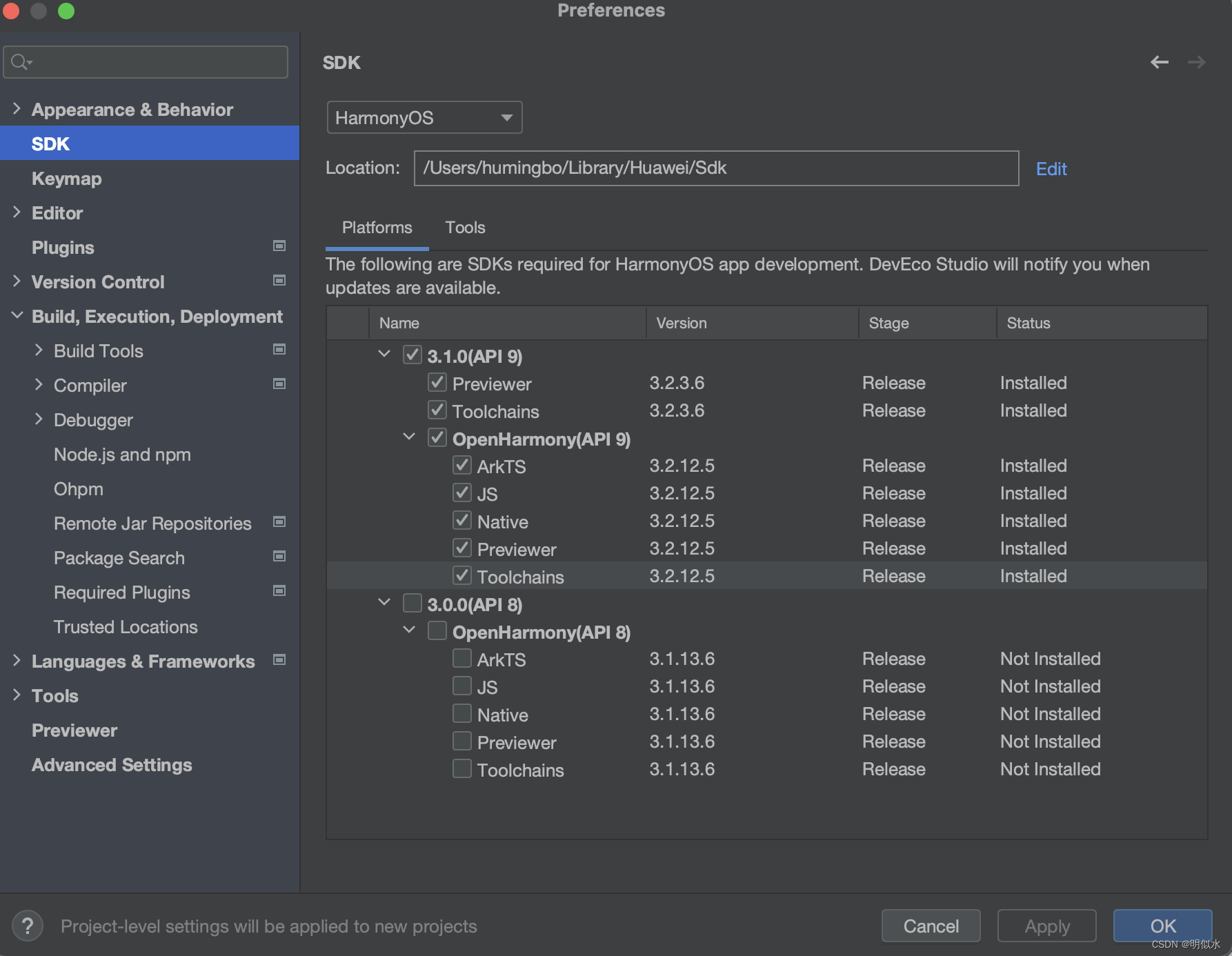
Task: Click project-level icon next to Build Tools
Action: (x=279, y=350)
